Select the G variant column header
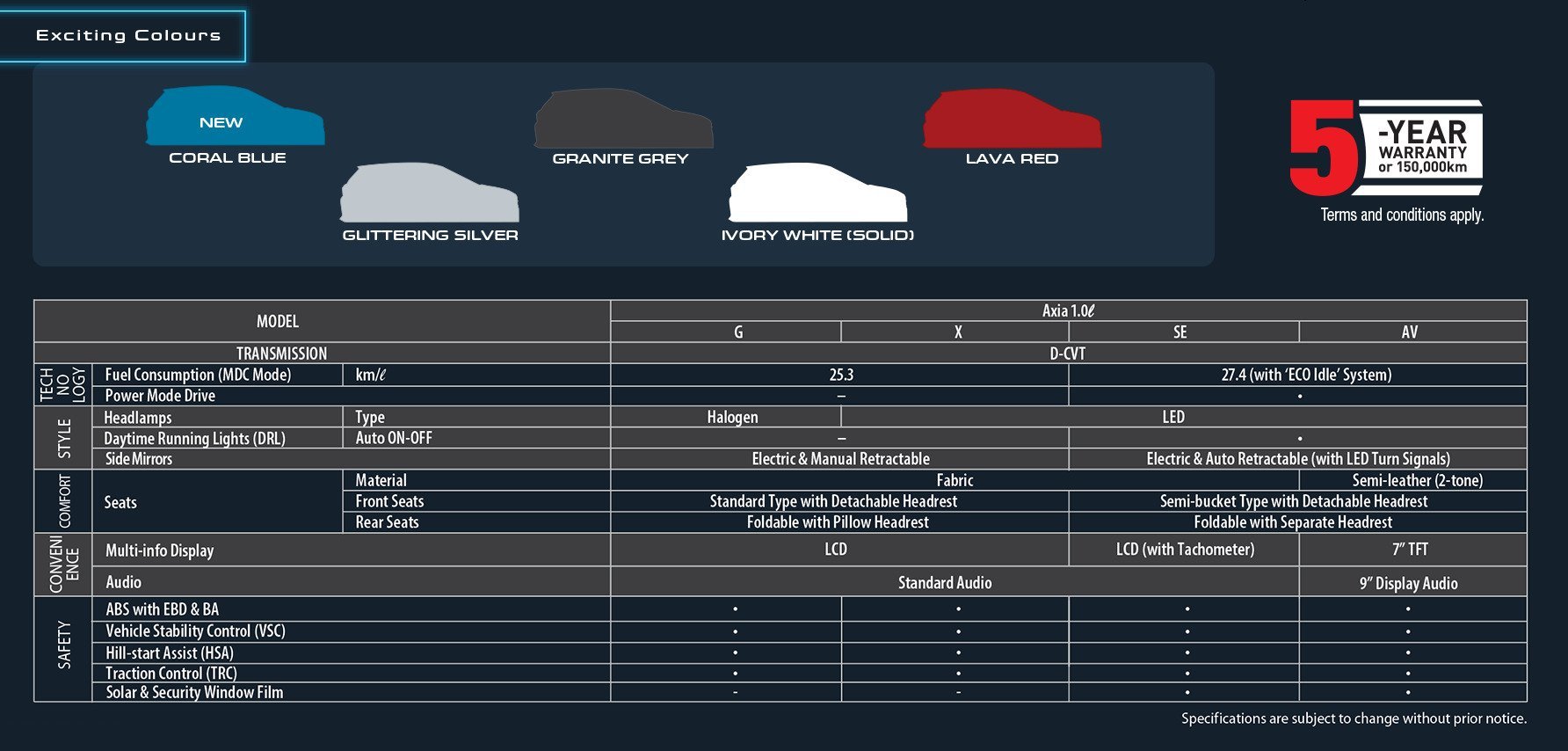This screenshot has width=1568, height=751. 738,332
